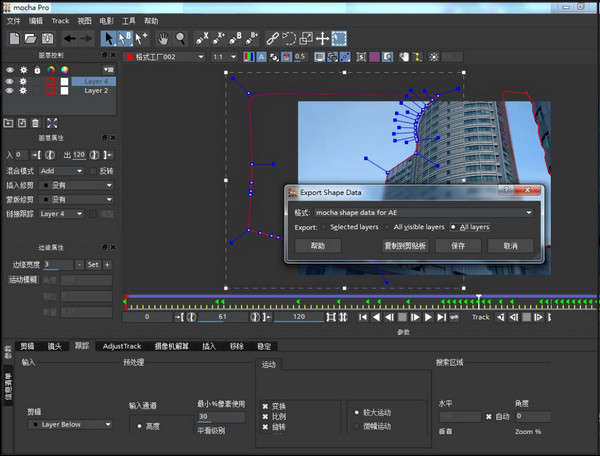Toggle the 反转 checkbox beside blend mode

pyautogui.click(x=93, y=171)
